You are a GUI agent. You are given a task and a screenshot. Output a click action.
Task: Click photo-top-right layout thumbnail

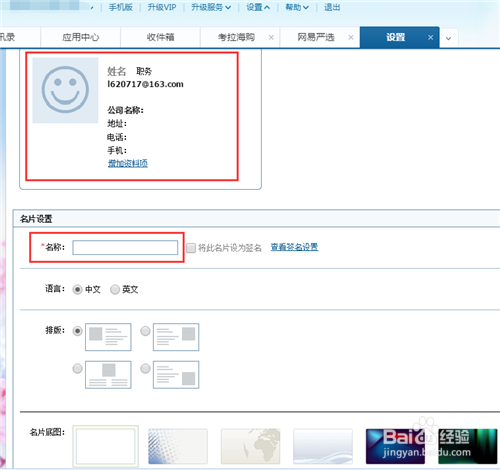(176, 337)
